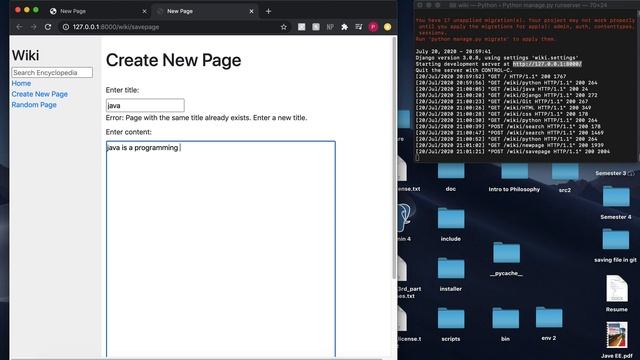Click the yellow circle update icon

[387, 27]
